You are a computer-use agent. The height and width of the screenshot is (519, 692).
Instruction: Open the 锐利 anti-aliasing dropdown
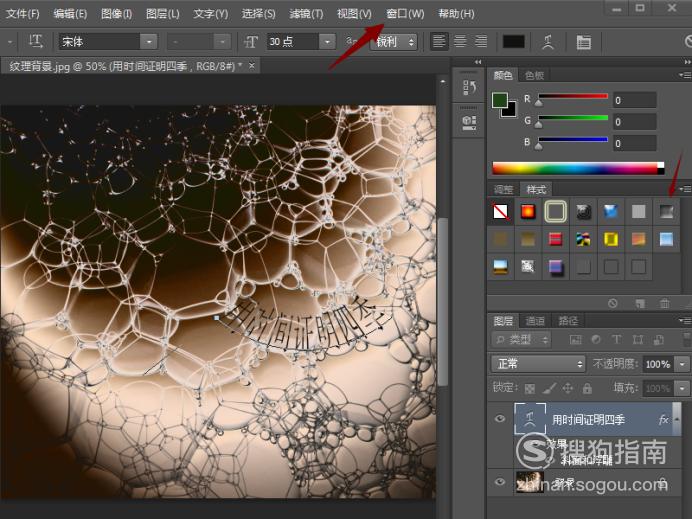393,42
